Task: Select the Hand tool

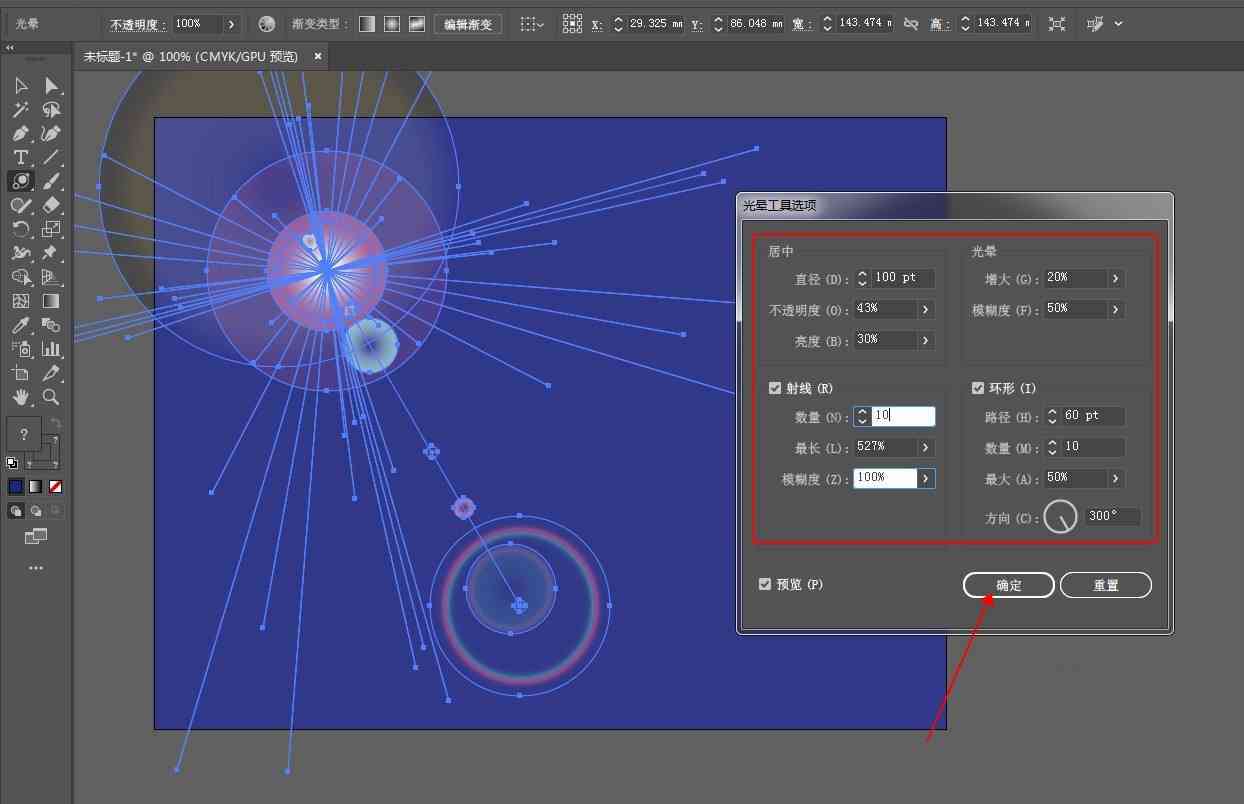Action: pyautogui.click(x=20, y=398)
